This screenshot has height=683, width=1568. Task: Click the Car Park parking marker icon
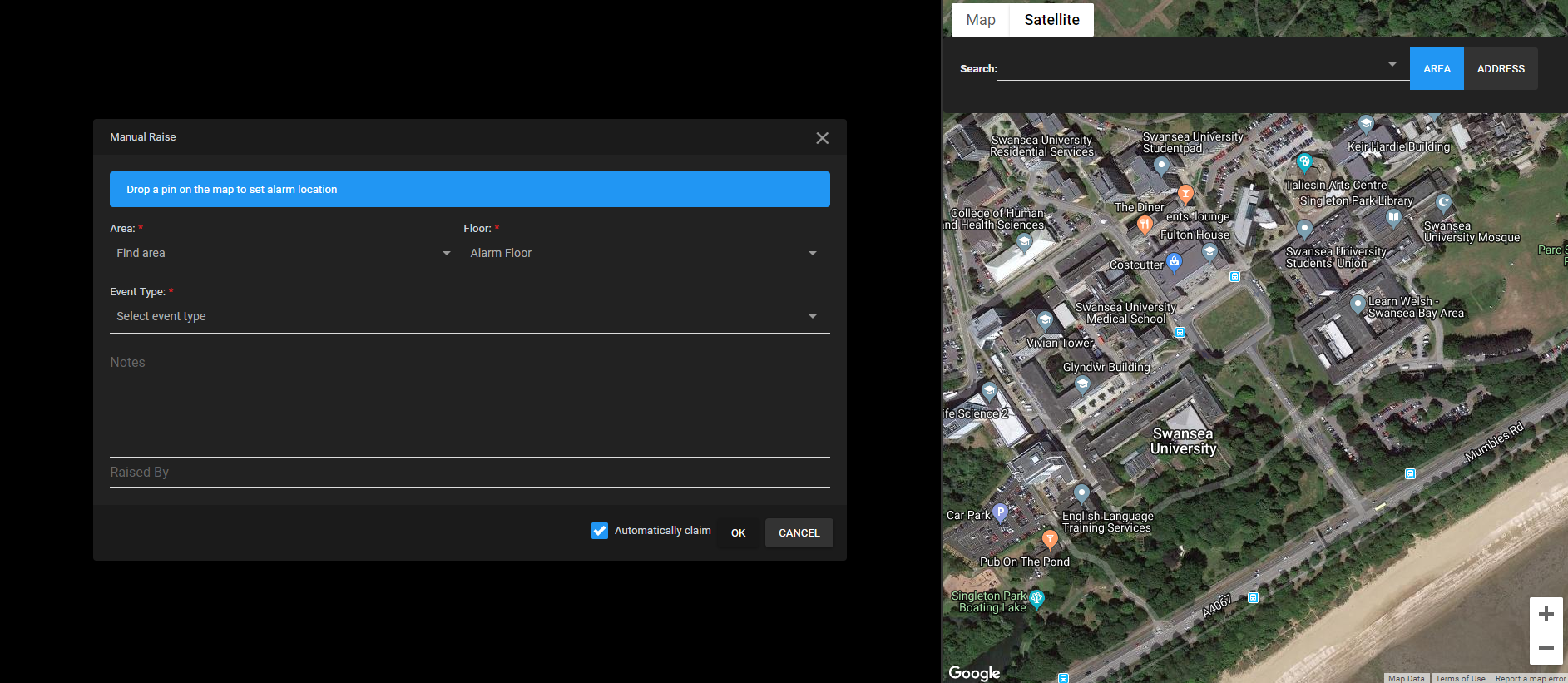1001,512
